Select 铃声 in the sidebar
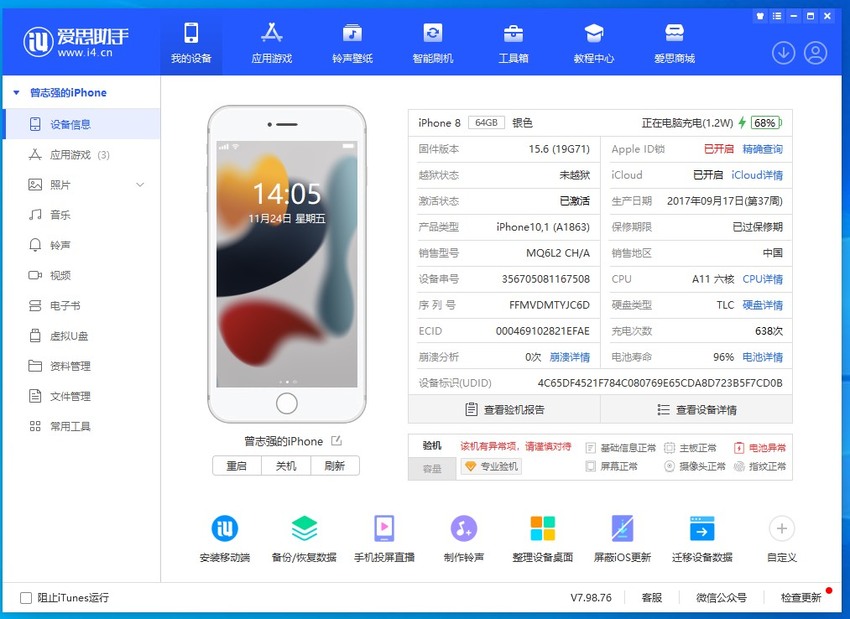This screenshot has height=619, width=850. click(82, 245)
